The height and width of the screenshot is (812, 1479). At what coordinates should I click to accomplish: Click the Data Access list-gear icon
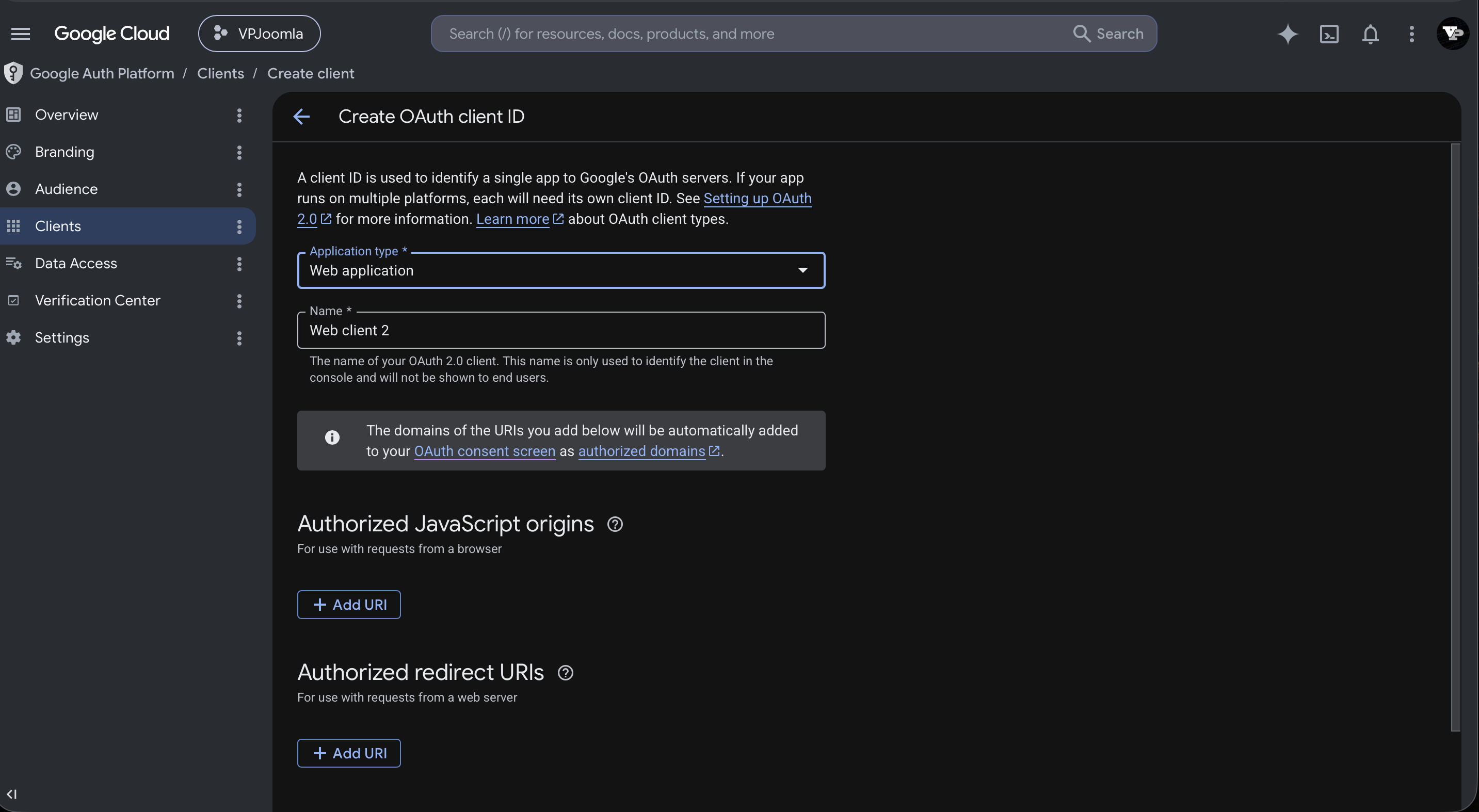tap(13, 264)
